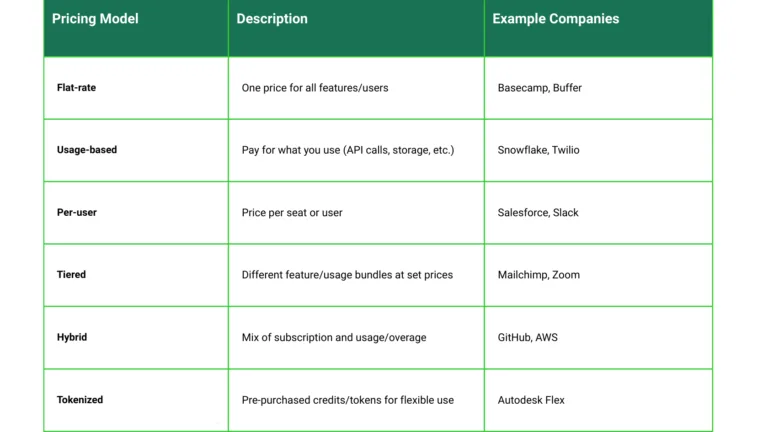
Task: Click the Pricing Model column header
Action: [x=95, y=19]
